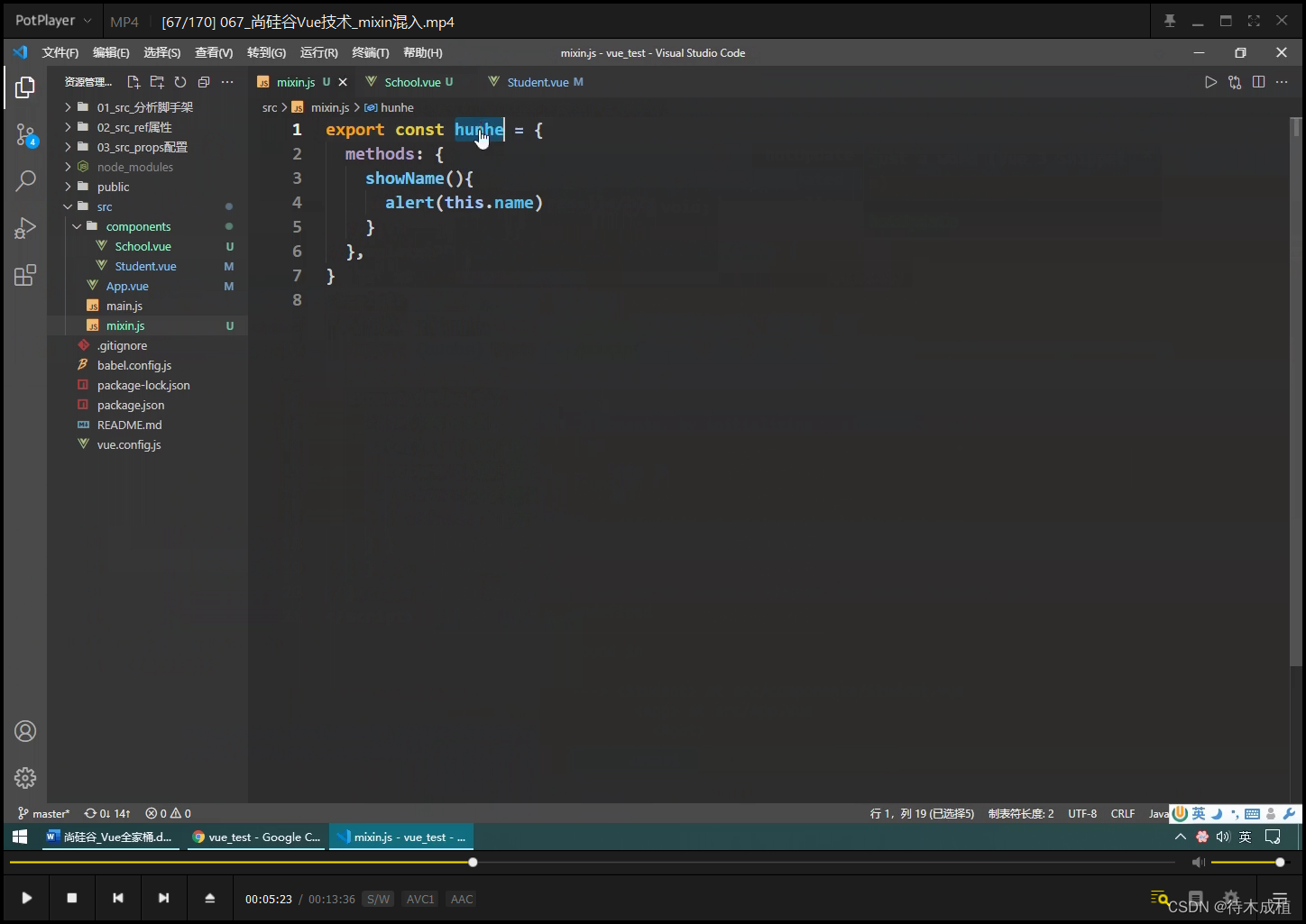The width and height of the screenshot is (1306, 924).
Task: Close the mixin.js editor tab
Action: (343, 82)
